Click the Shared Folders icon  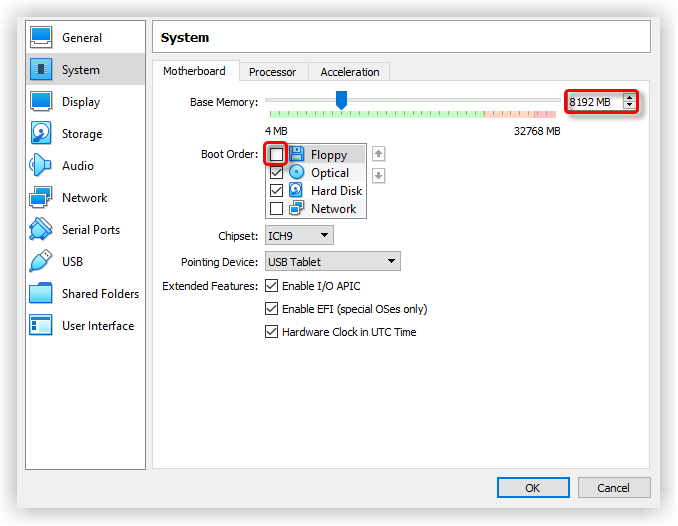(41, 294)
